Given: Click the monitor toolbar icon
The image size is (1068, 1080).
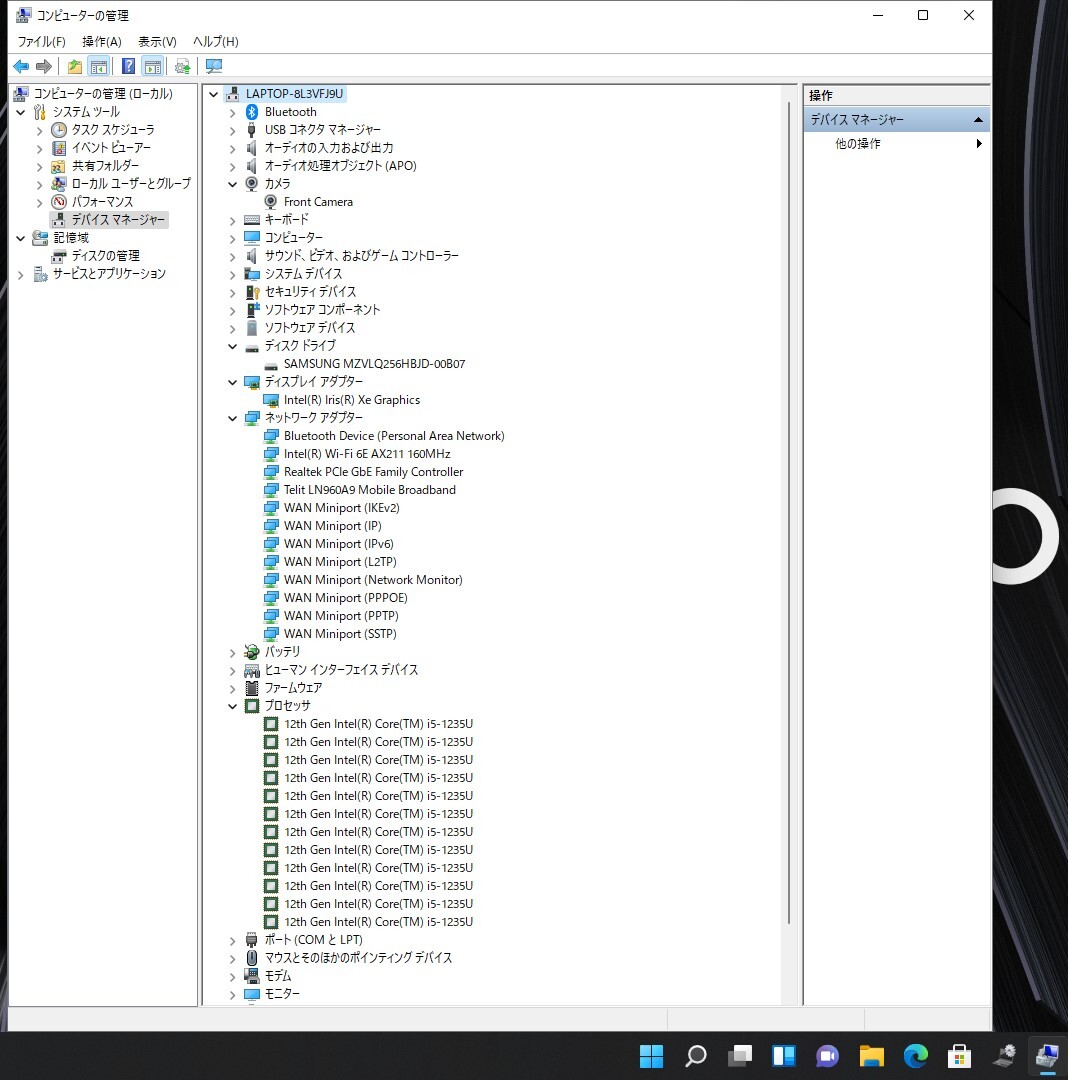Looking at the screenshot, I should (x=214, y=66).
